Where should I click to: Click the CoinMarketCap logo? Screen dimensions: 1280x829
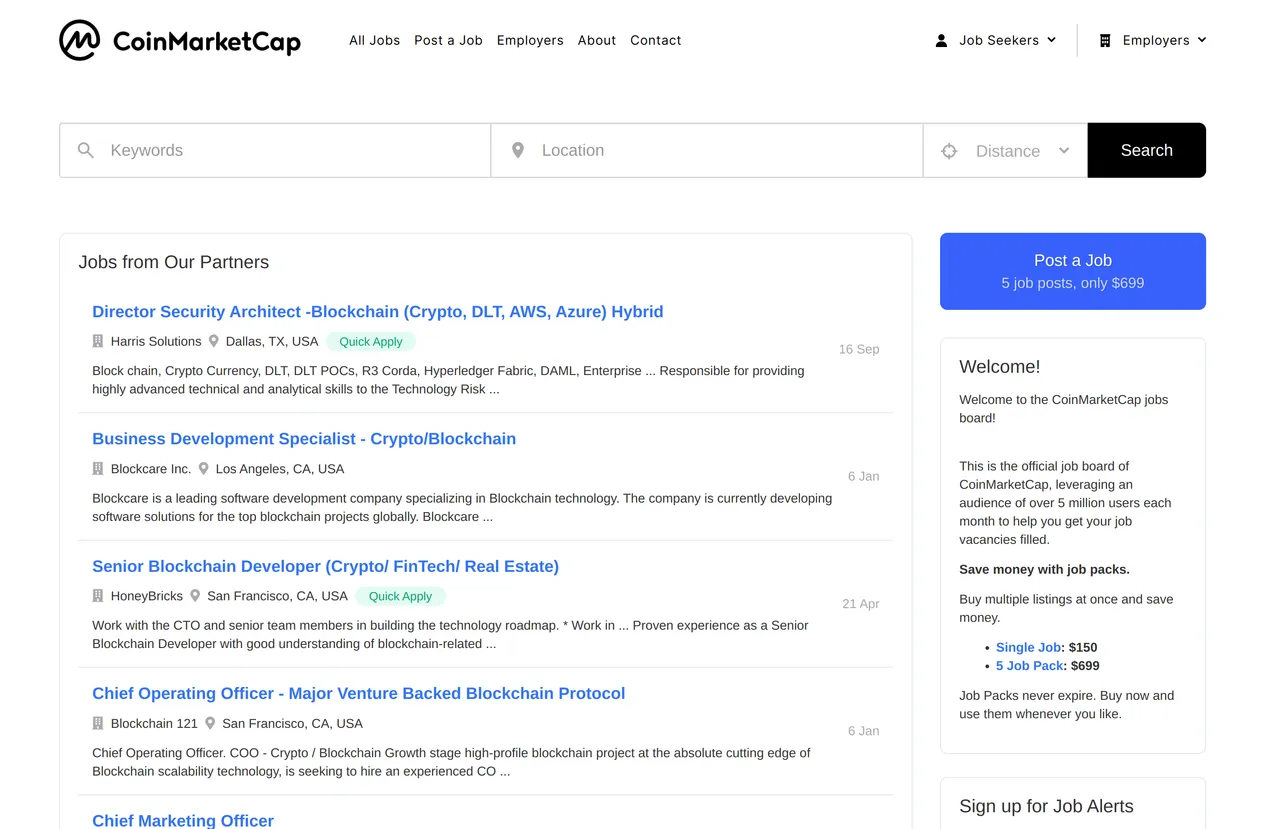[180, 40]
